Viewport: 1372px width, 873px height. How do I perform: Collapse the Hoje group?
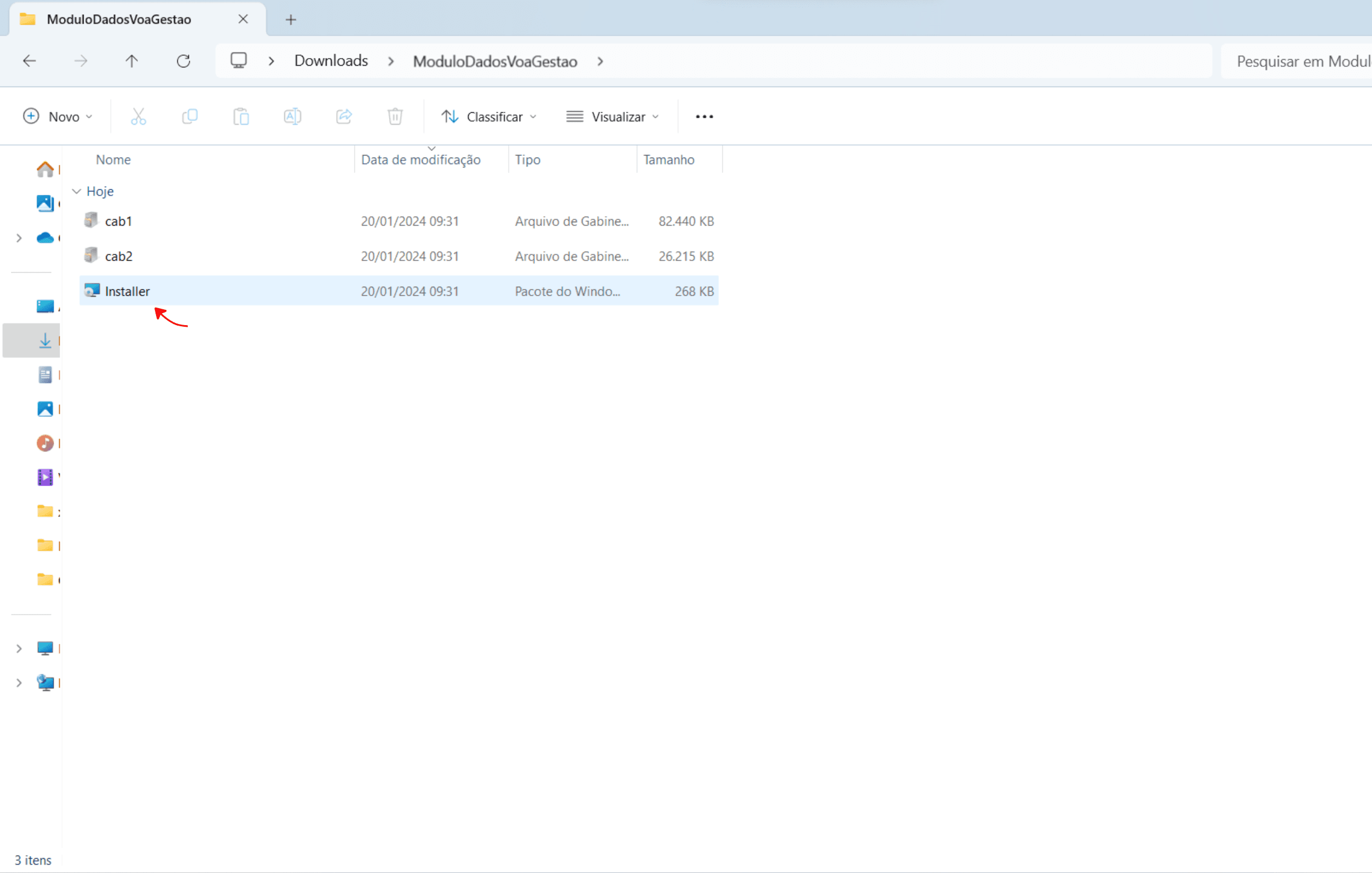pyautogui.click(x=76, y=192)
